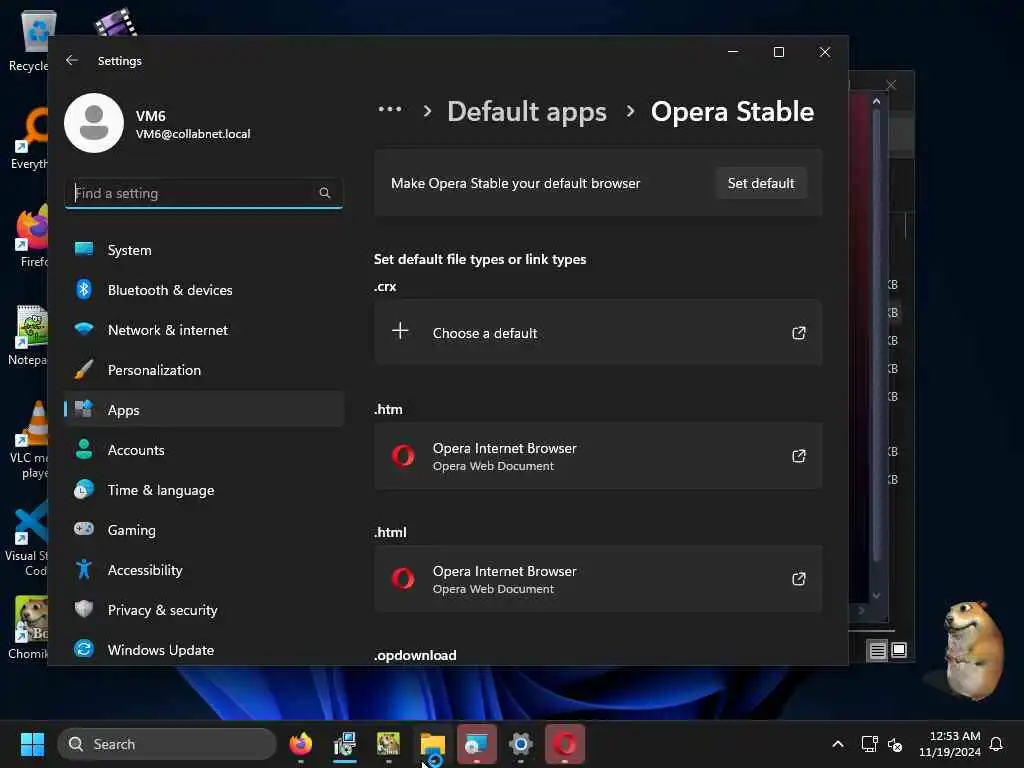
Task: Open taskbar animal-picture app icon
Action: (389, 744)
